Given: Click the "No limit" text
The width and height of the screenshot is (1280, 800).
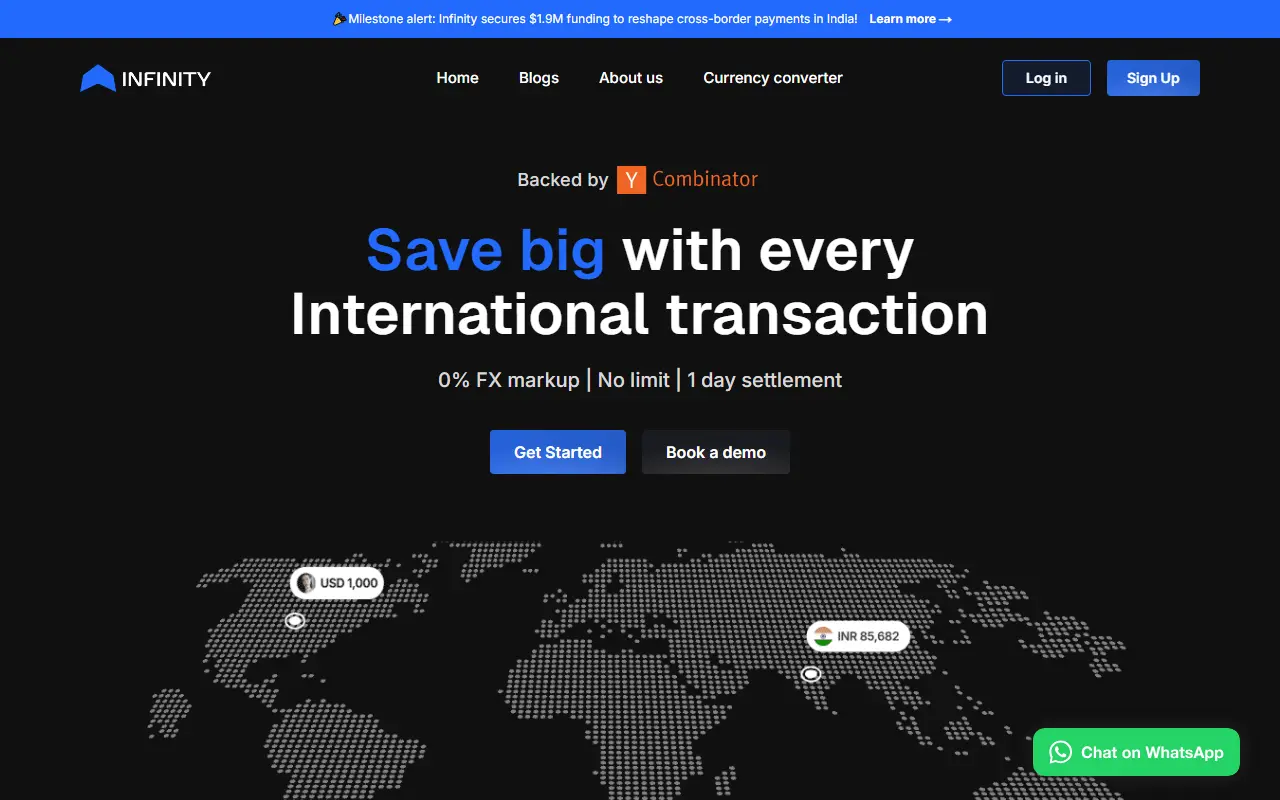Looking at the screenshot, I should click(634, 380).
